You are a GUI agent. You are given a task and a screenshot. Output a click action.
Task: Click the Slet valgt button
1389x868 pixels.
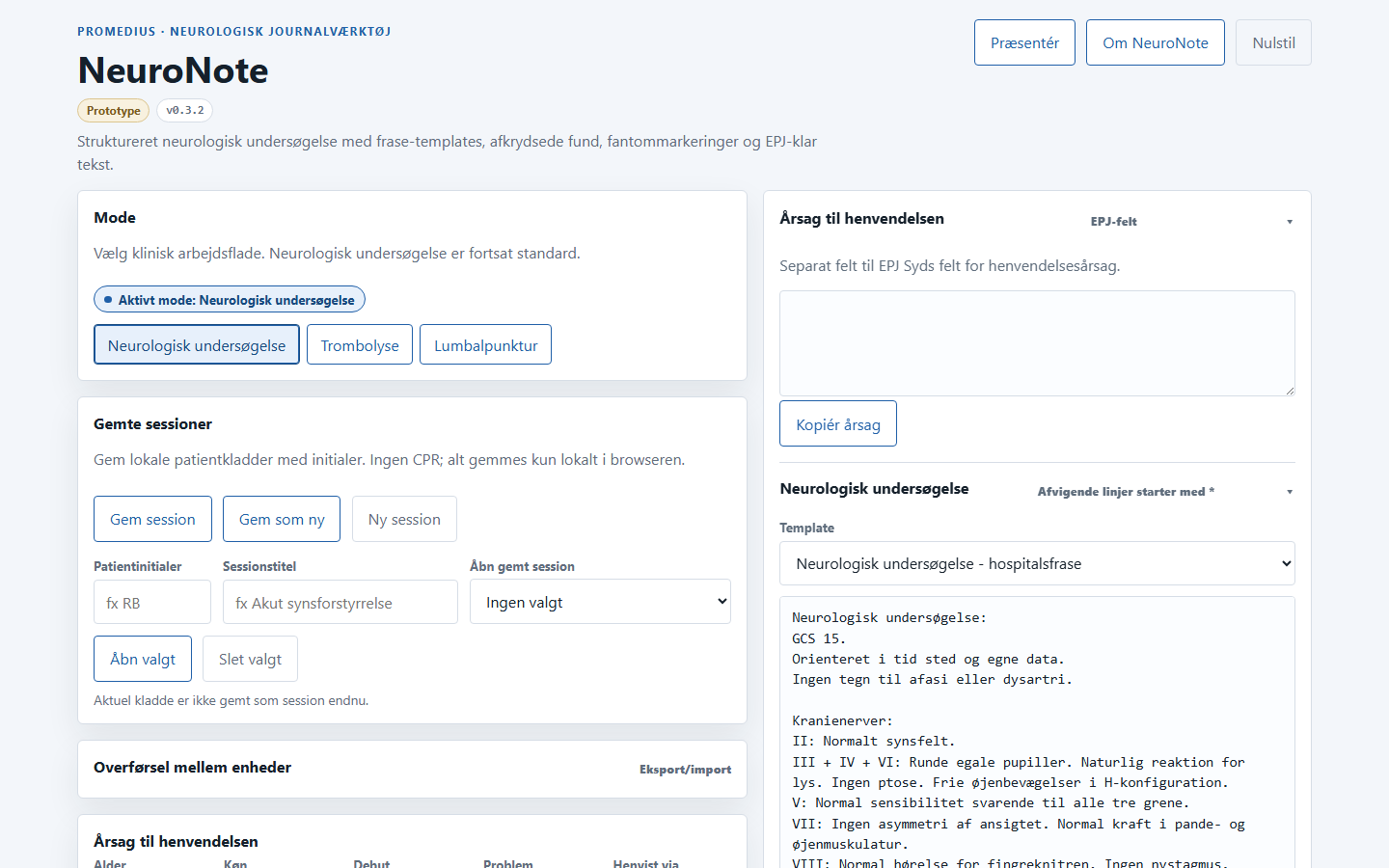(x=250, y=659)
